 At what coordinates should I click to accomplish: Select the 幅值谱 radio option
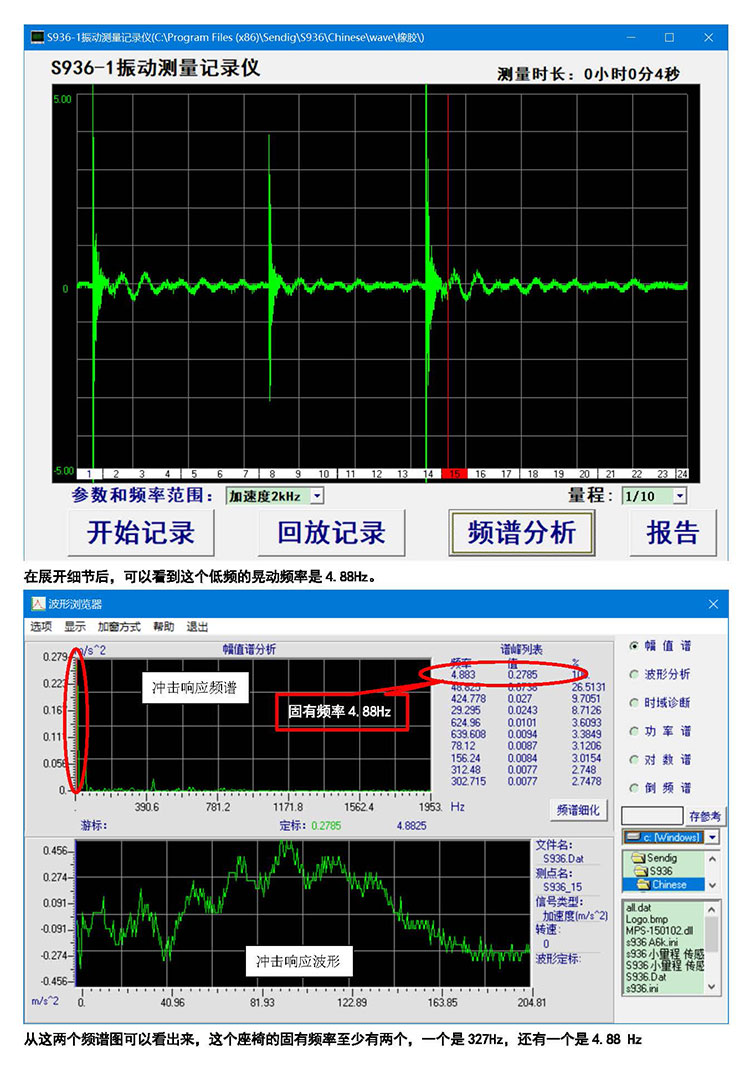click(x=634, y=646)
